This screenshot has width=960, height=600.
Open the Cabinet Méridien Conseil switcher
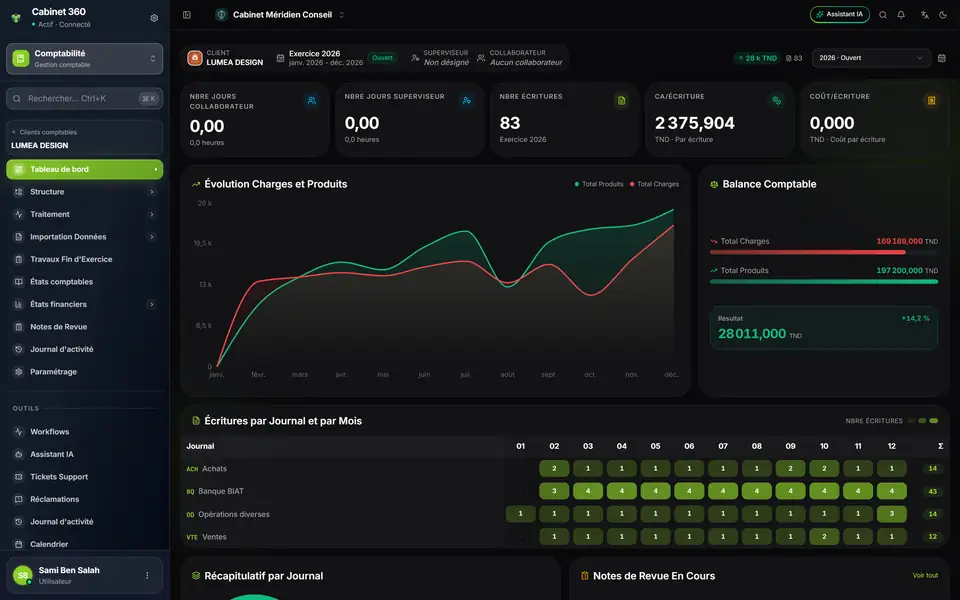tap(280, 15)
